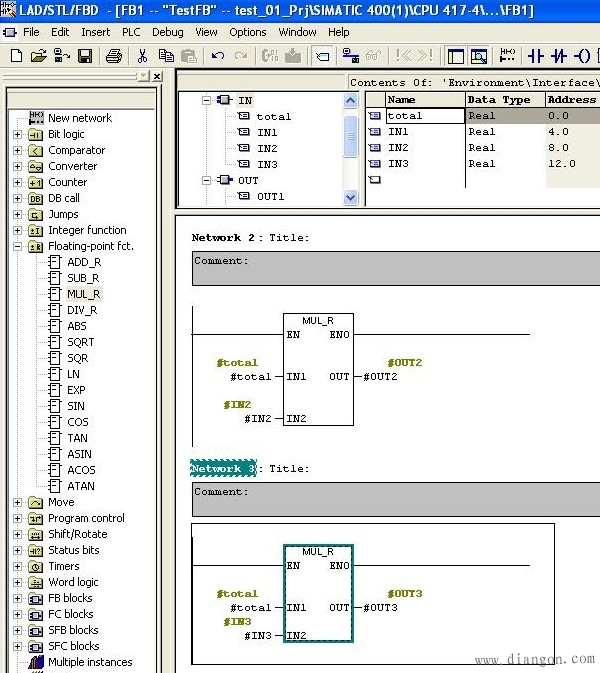
Task: Select DIV_R instruction in catalog
Action: (x=82, y=310)
